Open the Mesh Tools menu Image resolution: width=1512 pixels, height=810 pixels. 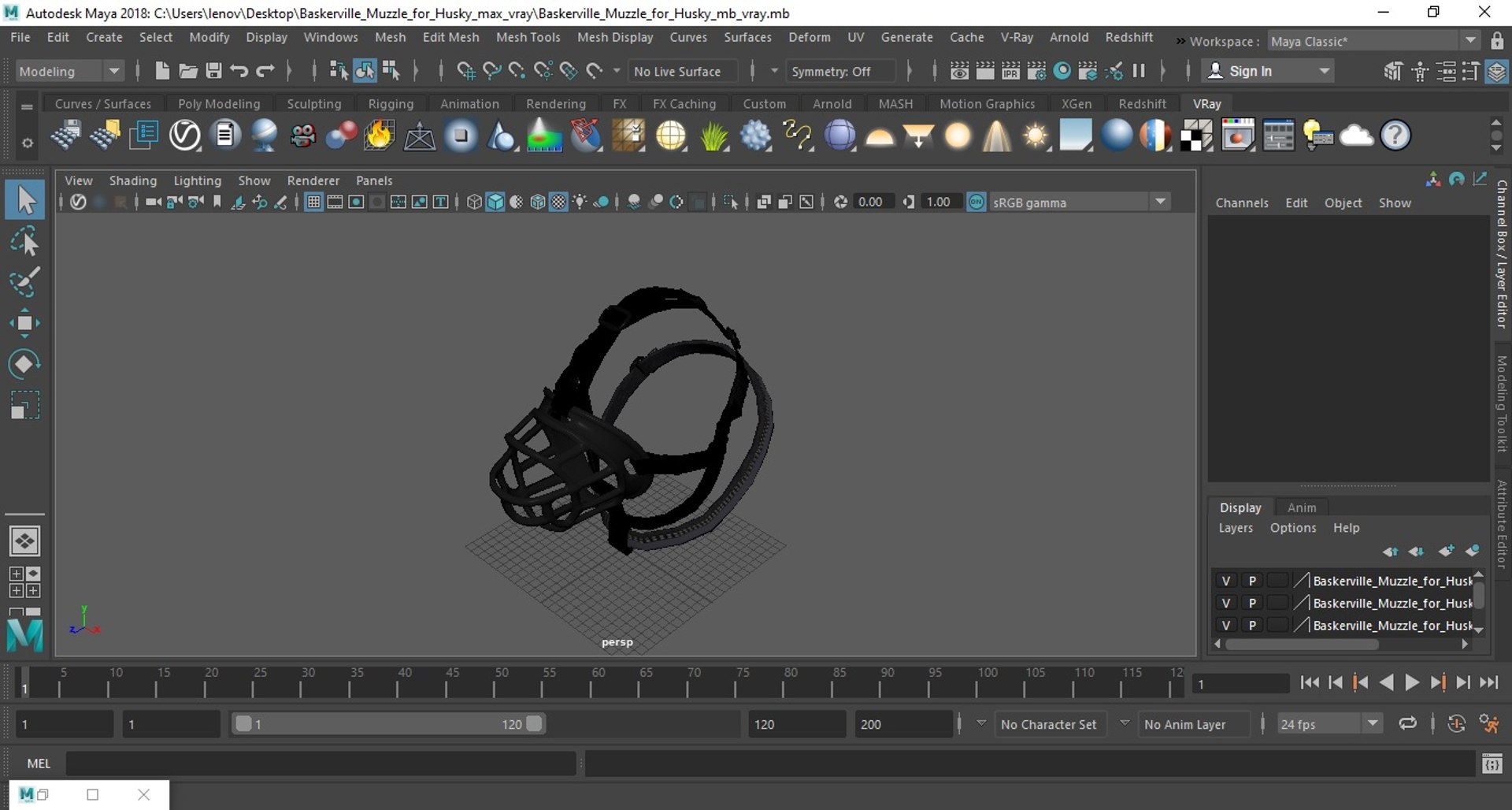coord(528,37)
